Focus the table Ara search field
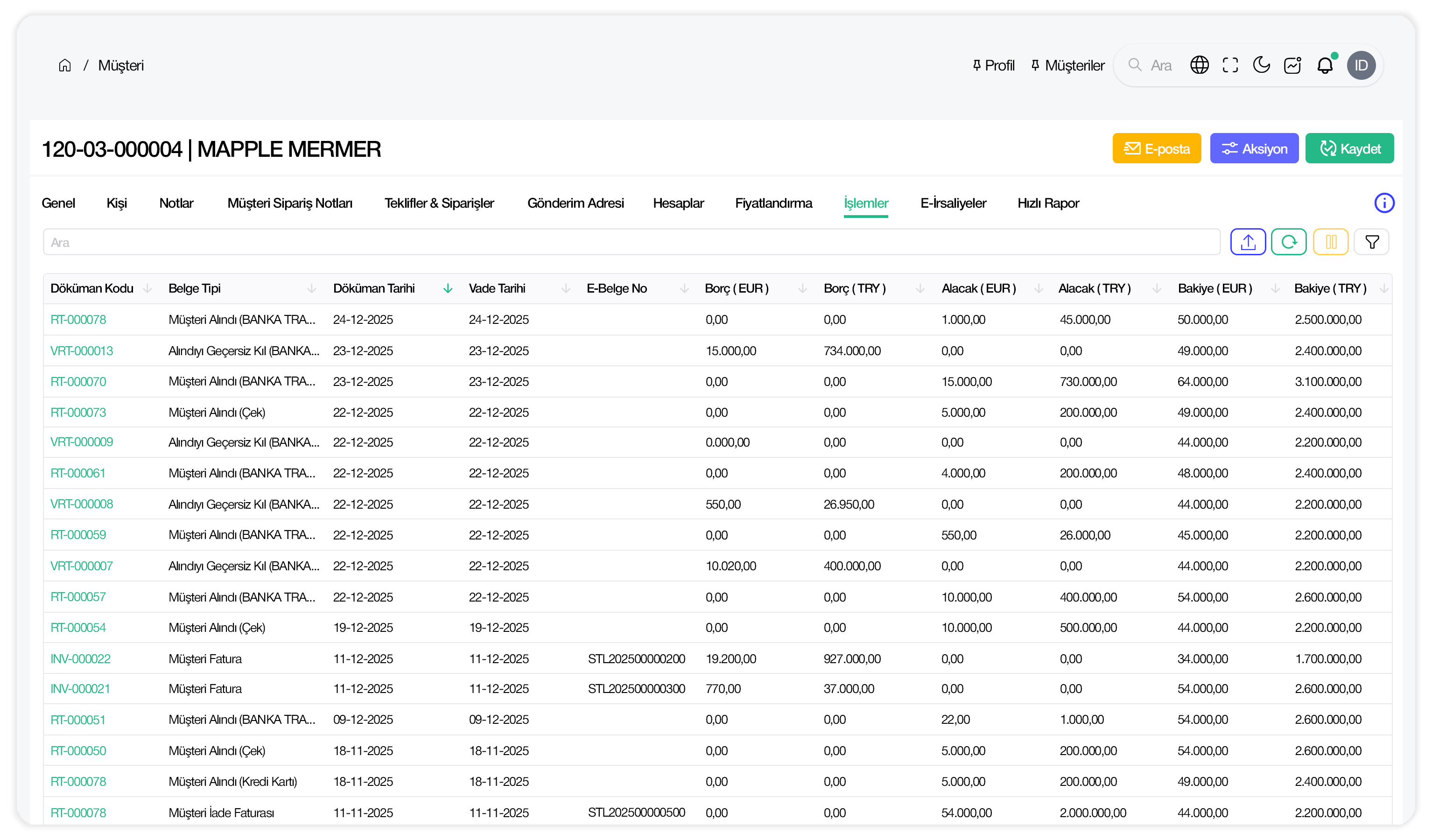The height and width of the screenshot is (840, 1432). (x=631, y=243)
